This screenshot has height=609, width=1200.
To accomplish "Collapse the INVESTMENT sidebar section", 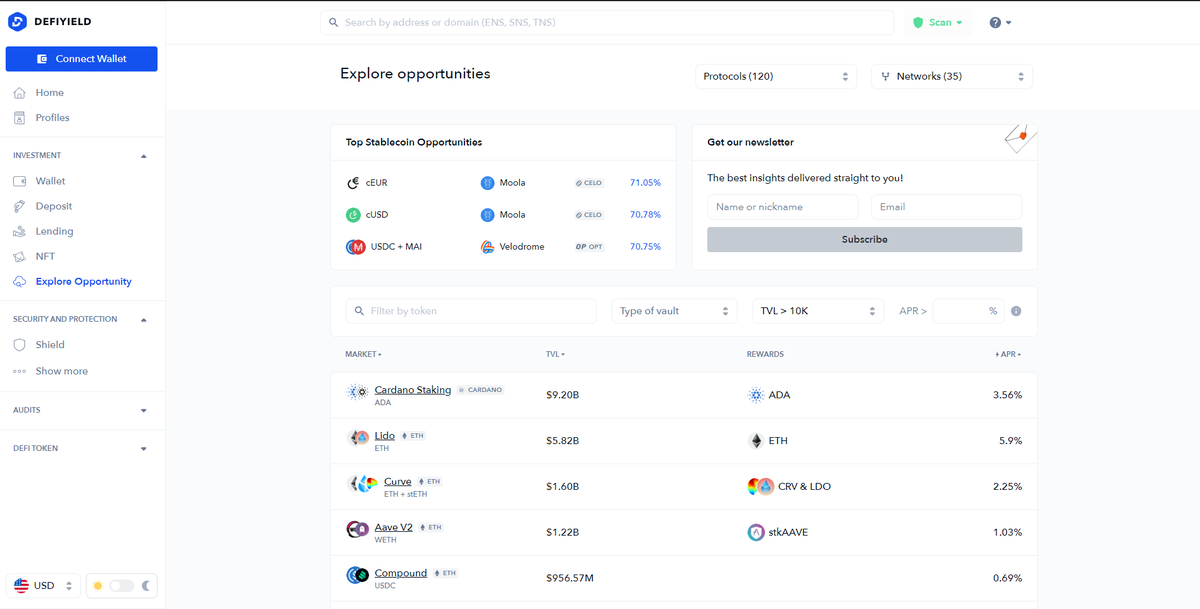I will (x=143, y=156).
